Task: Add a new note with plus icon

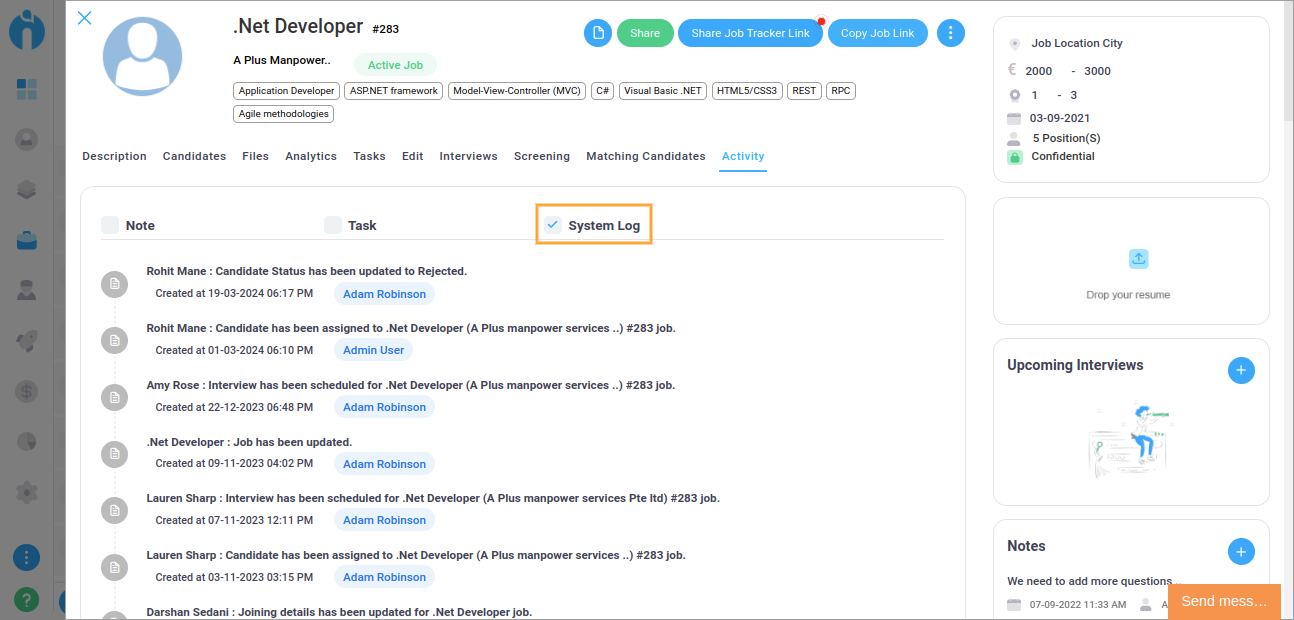Action: (x=1240, y=551)
